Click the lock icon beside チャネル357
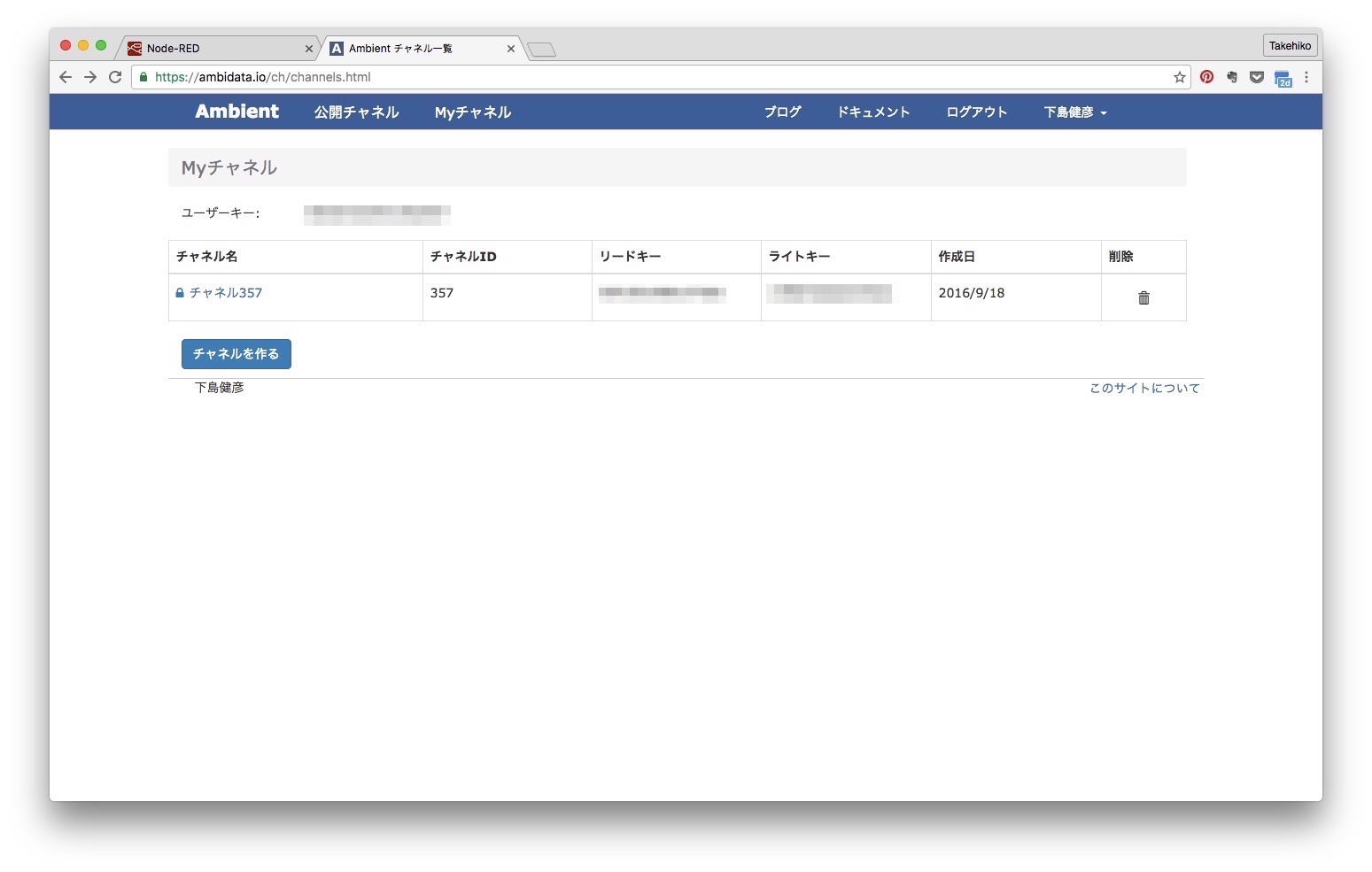The image size is (1372, 872). [180, 292]
